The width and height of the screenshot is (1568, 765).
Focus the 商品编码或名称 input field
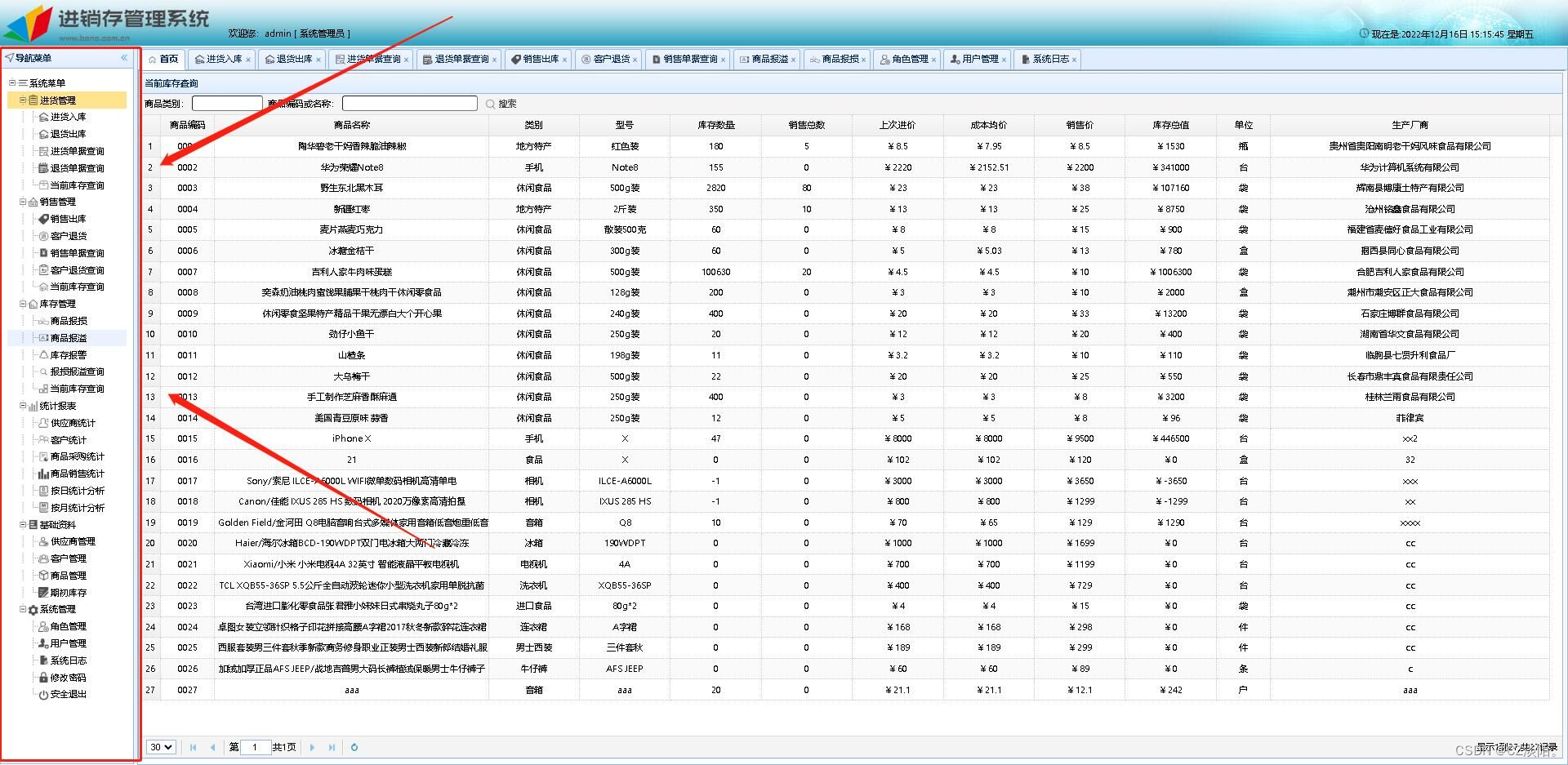(x=409, y=104)
